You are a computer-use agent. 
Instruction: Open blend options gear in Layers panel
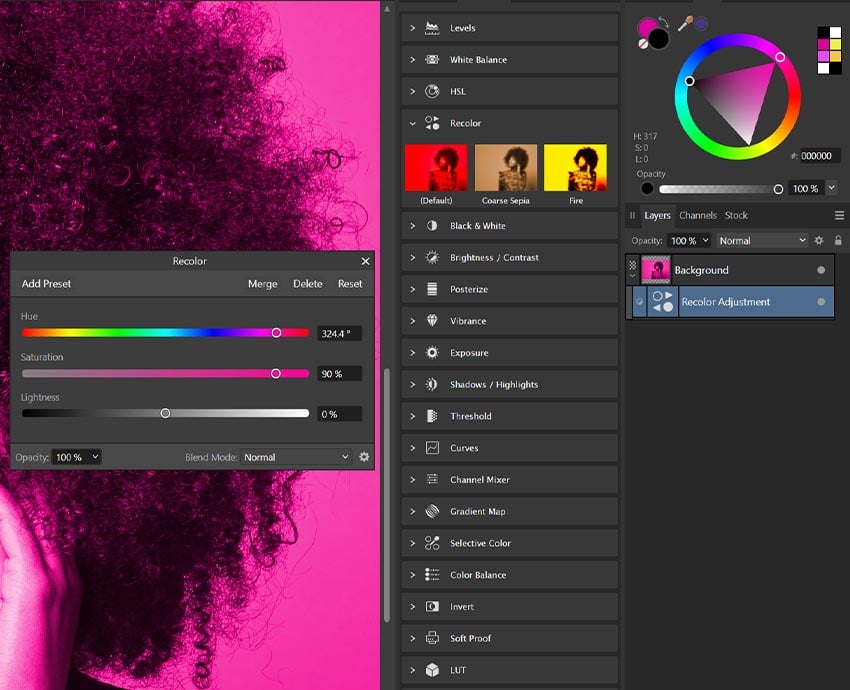(x=819, y=241)
